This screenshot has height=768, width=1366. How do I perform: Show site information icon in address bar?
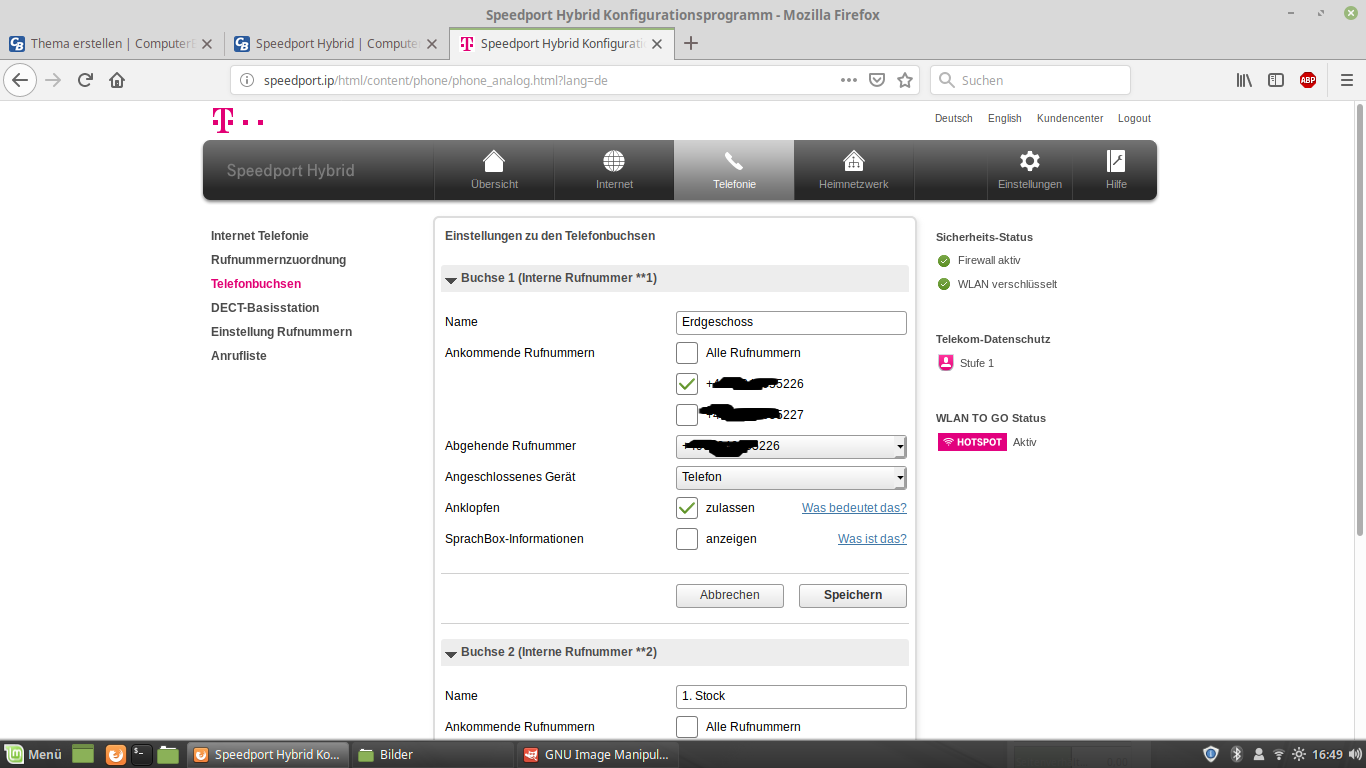coord(247,80)
